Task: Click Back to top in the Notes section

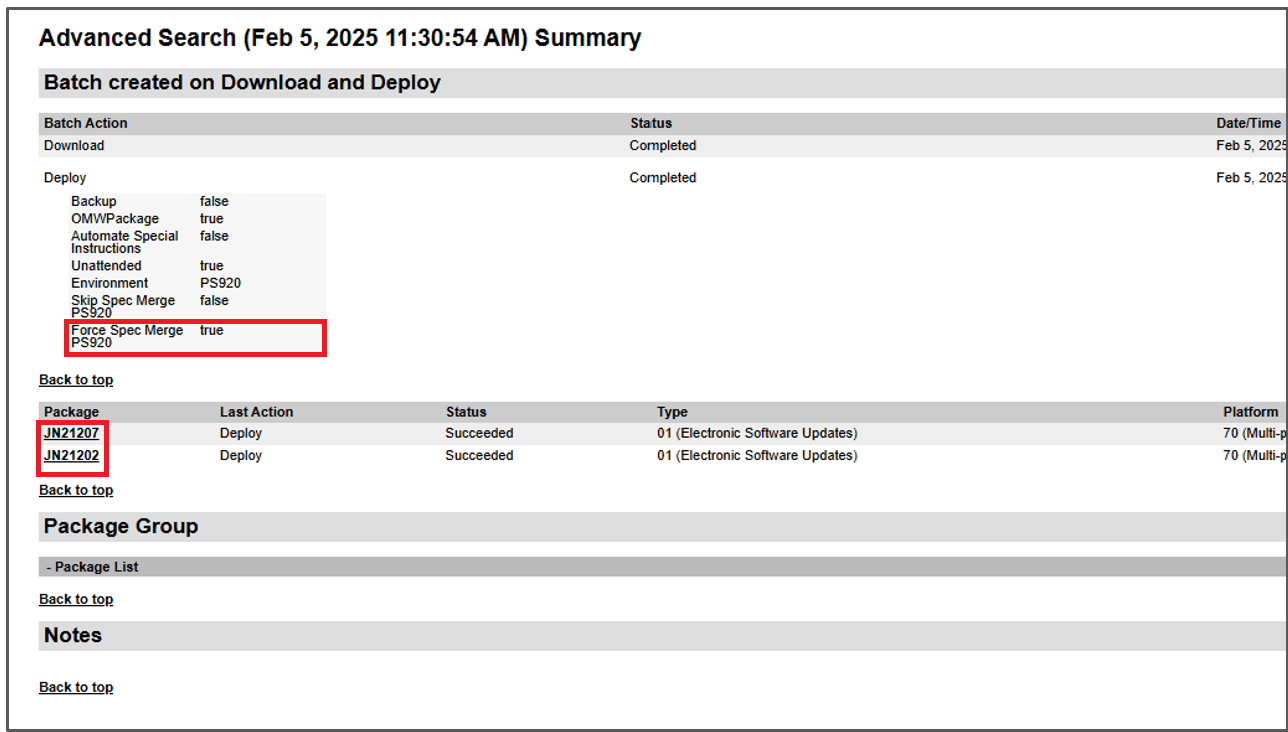Action: [75, 686]
